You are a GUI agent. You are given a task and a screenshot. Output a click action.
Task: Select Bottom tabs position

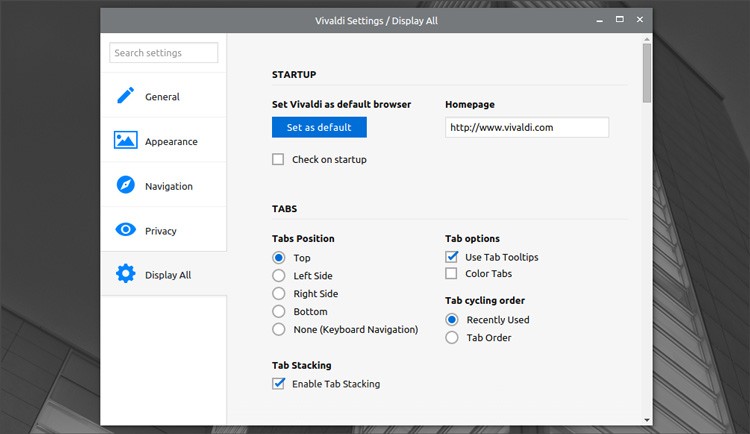tap(279, 311)
